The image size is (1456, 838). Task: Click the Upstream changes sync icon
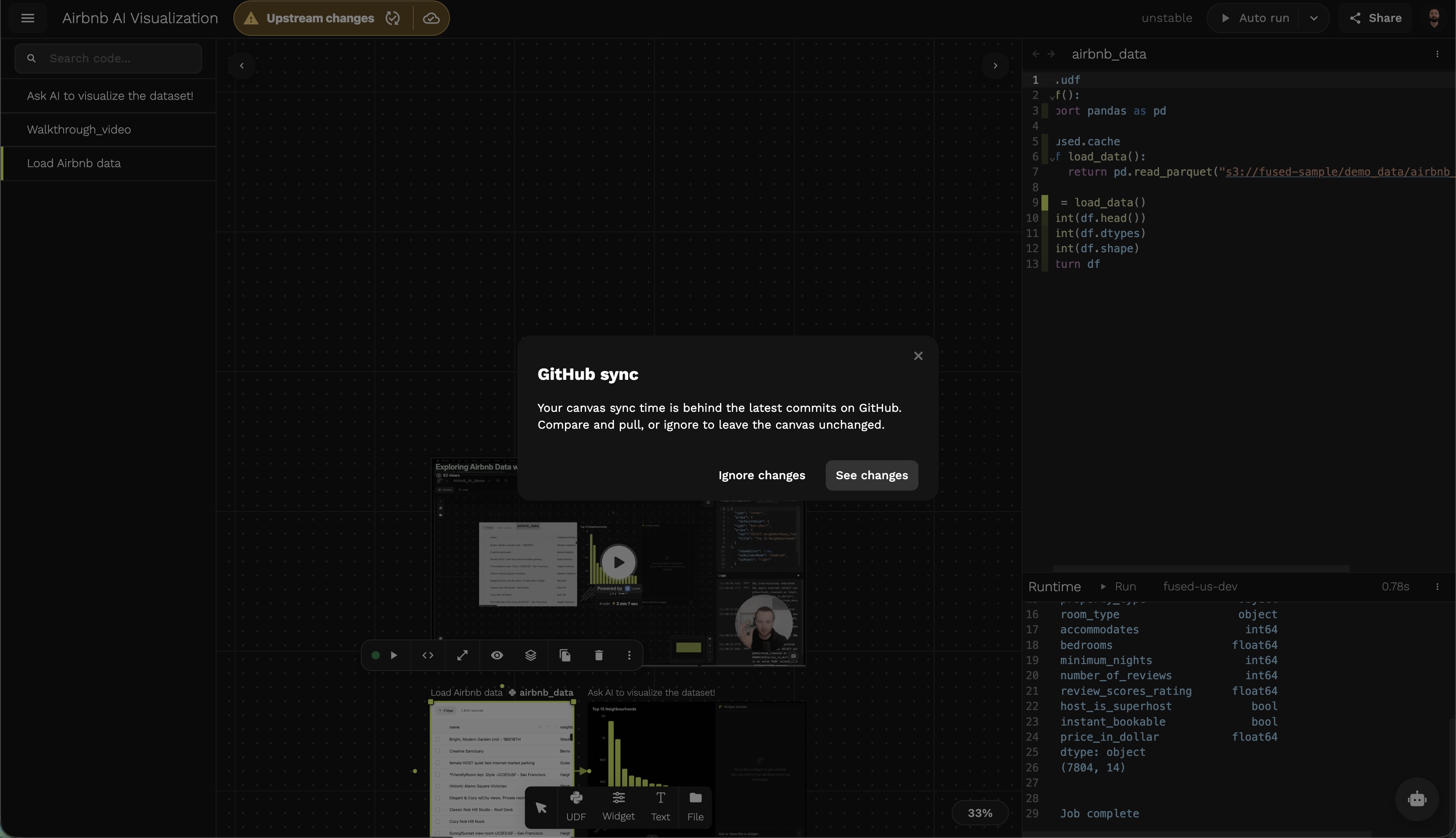(393, 19)
